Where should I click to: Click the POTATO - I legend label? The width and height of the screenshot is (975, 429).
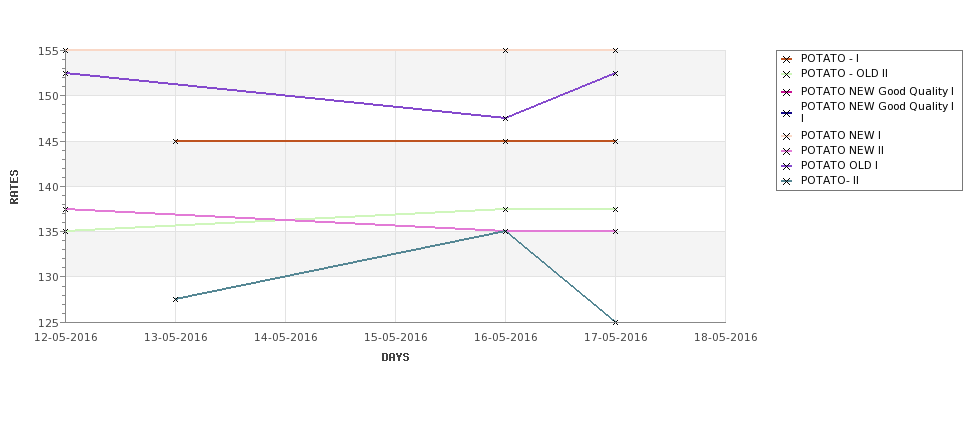click(829, 58)
